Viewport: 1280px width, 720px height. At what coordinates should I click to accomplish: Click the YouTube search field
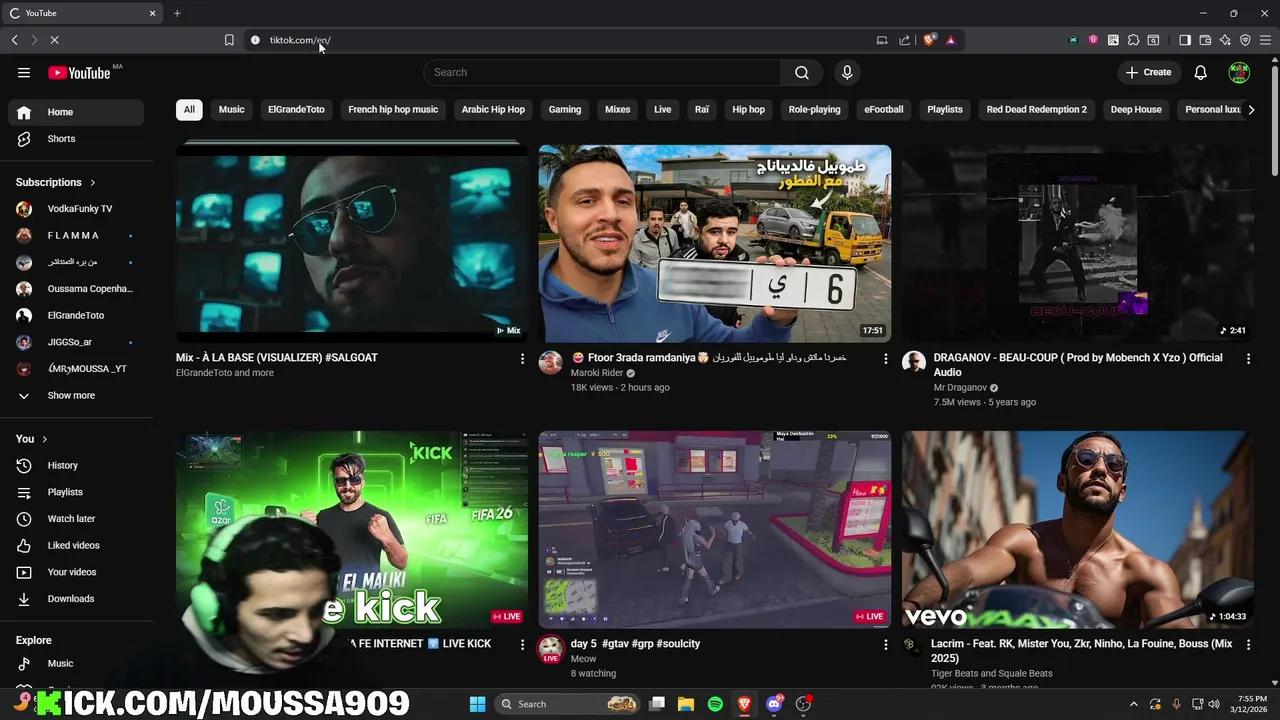coord(602,72)
